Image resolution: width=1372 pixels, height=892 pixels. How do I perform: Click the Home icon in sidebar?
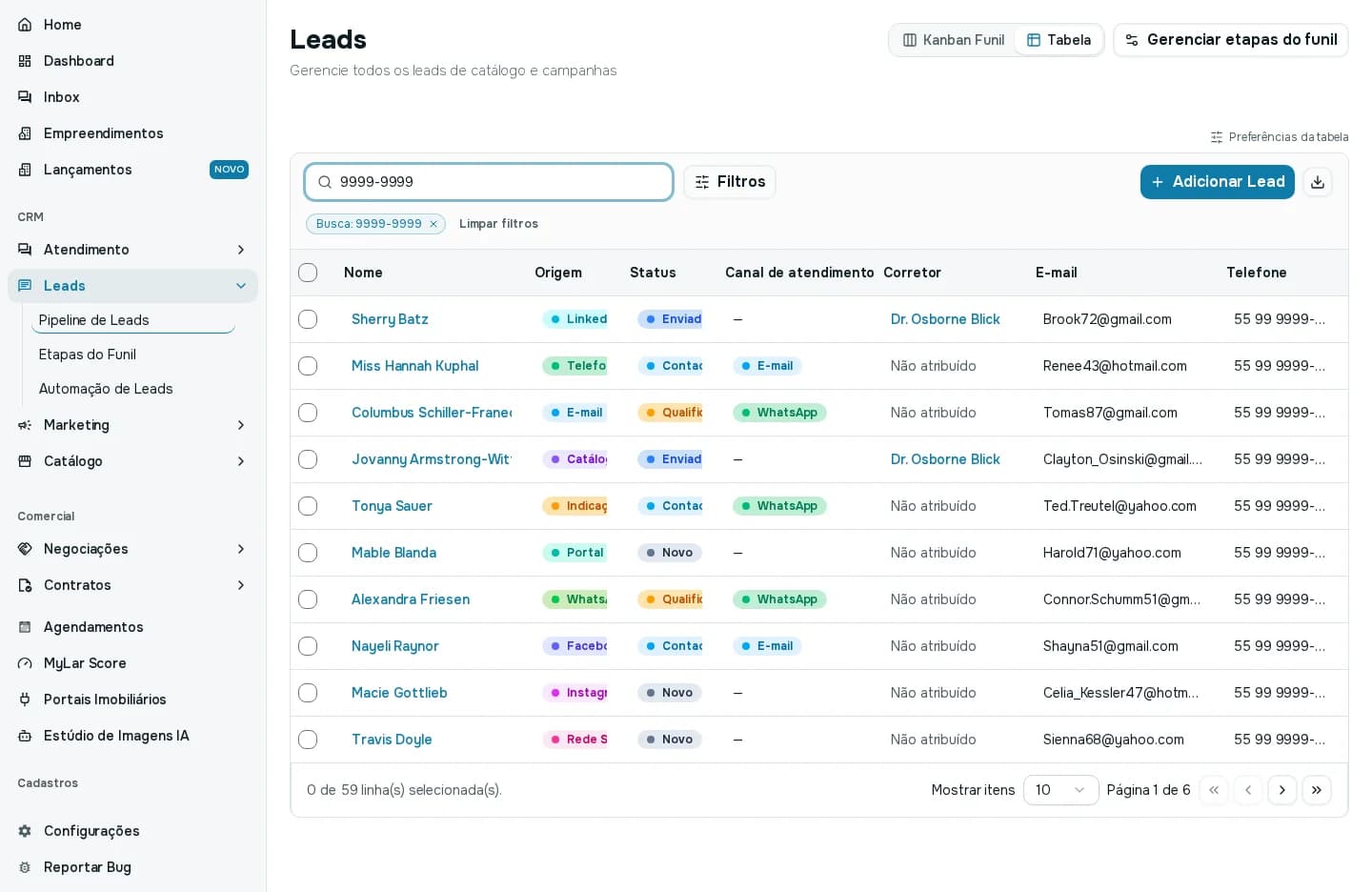[25, 25]
